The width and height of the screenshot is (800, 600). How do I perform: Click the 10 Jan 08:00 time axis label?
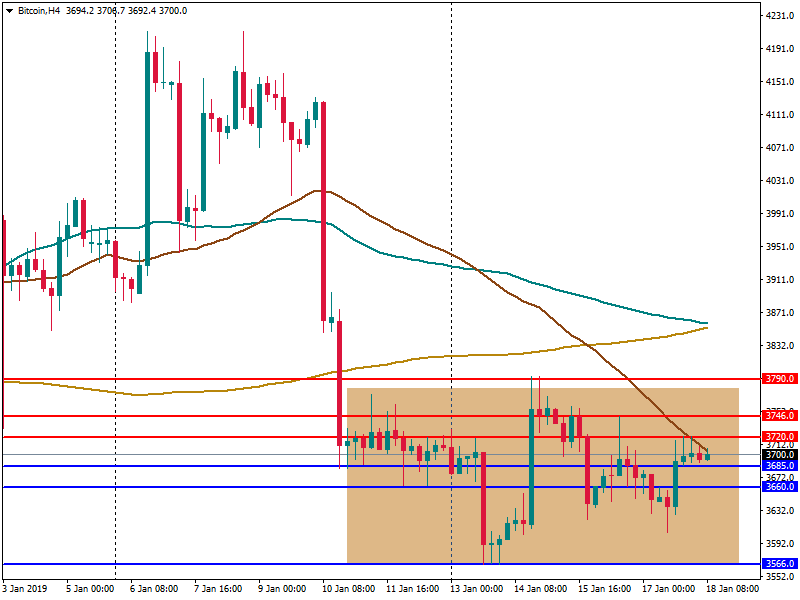350,589
